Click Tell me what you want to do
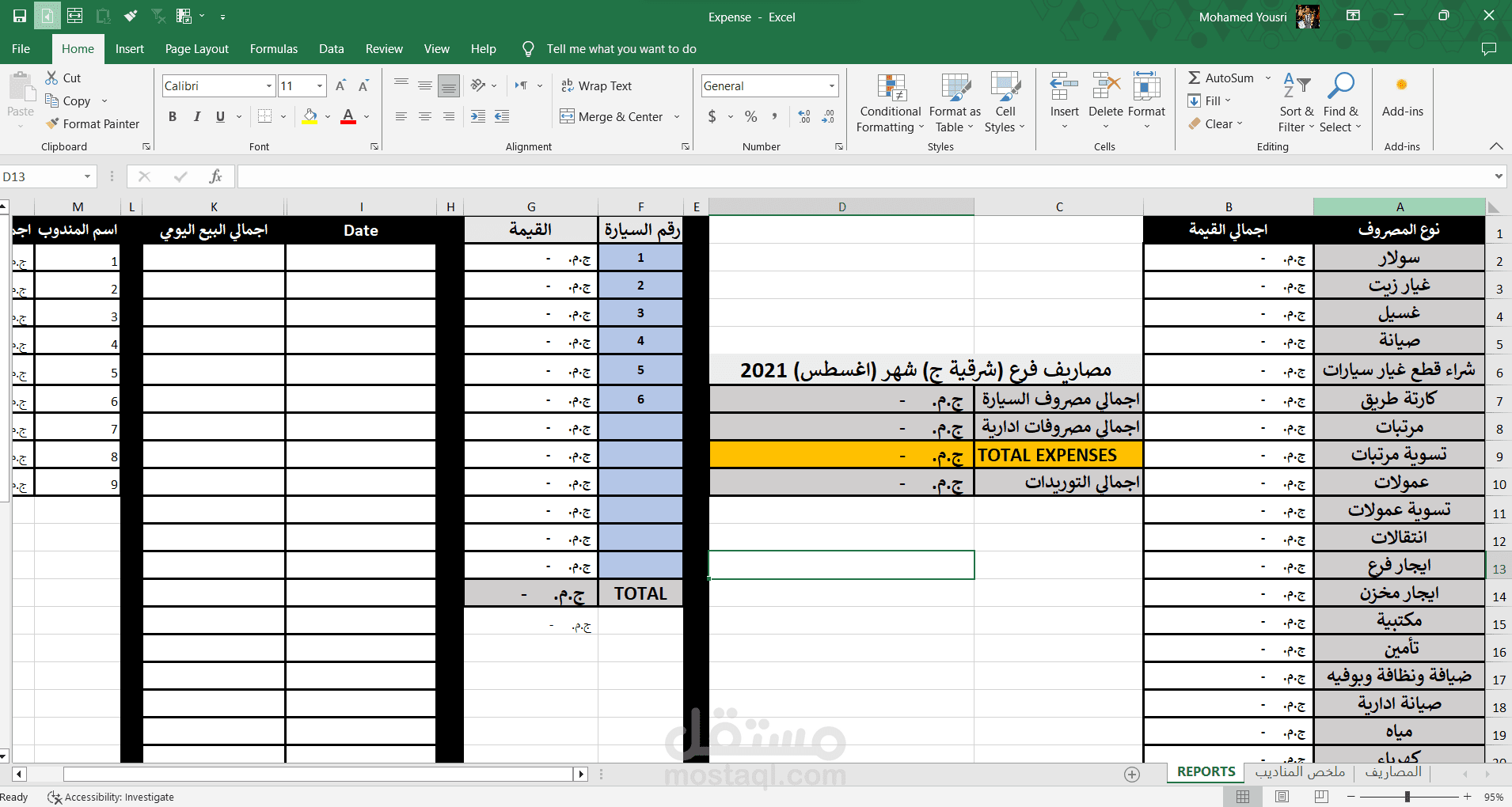The width and height of the screenshot is (1512, 807). [621, 49]
